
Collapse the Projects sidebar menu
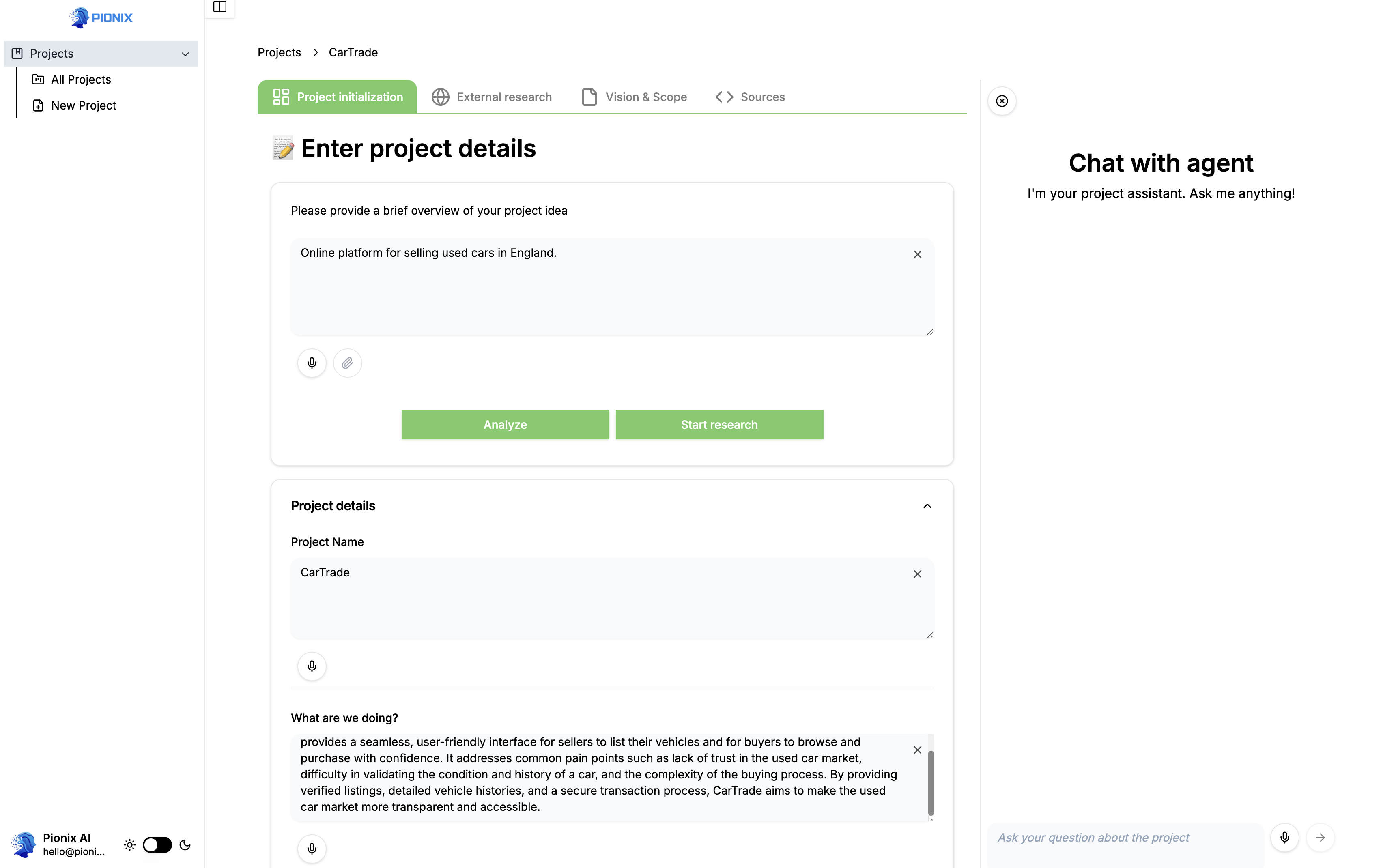click(185, 54)
